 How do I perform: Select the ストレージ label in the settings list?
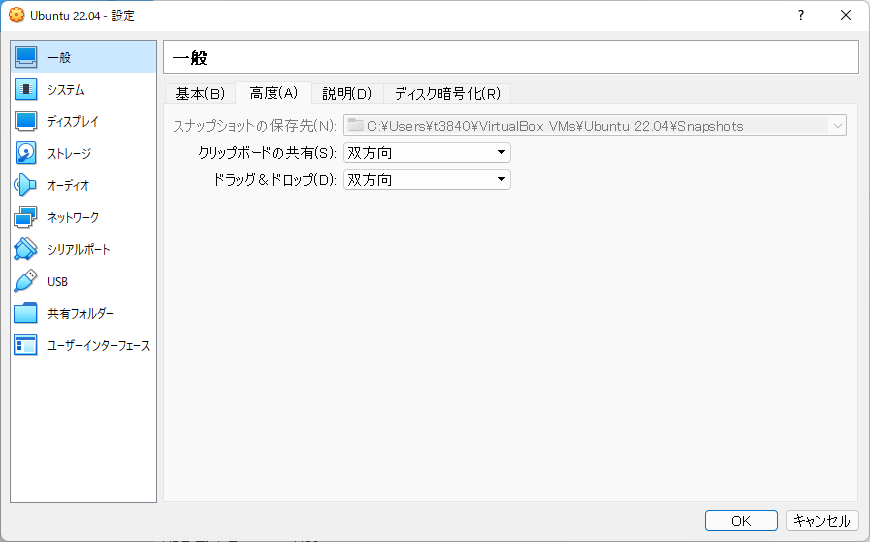tap(69, 154)
